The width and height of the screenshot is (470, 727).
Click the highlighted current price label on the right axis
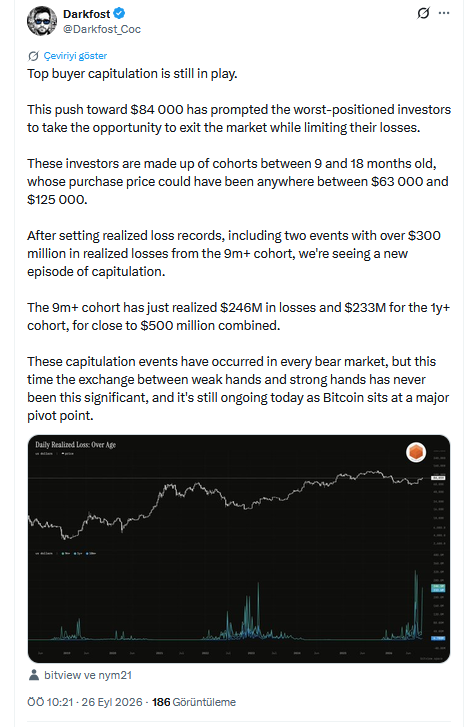click(438, 478)
